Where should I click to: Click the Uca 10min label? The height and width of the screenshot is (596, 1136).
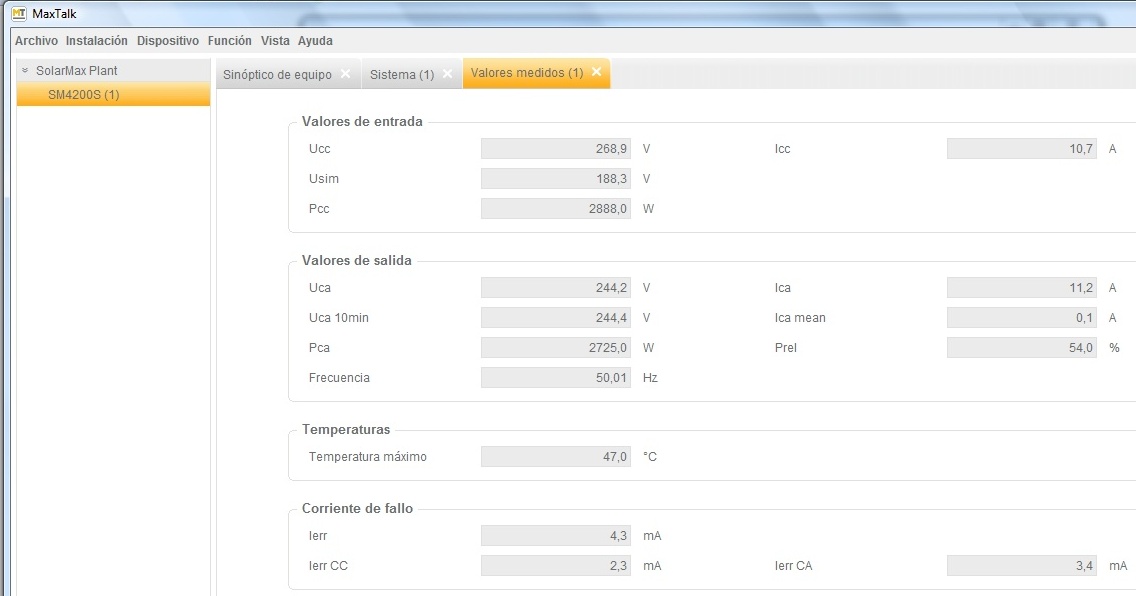point(338,317)
